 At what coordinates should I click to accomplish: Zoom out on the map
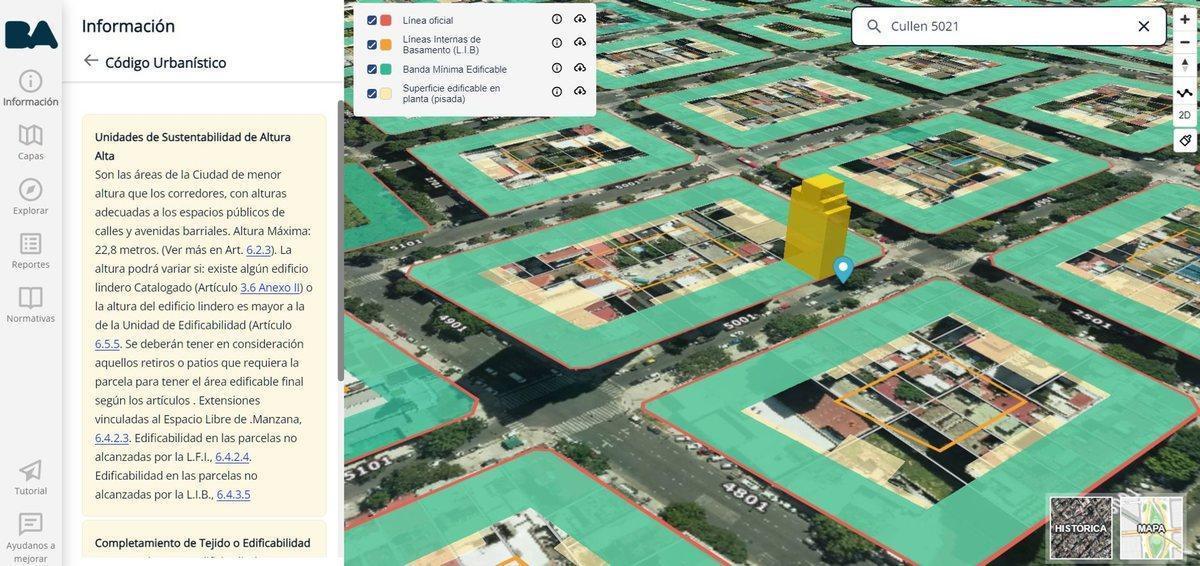pyautogui.click(x=1185, y=42)
